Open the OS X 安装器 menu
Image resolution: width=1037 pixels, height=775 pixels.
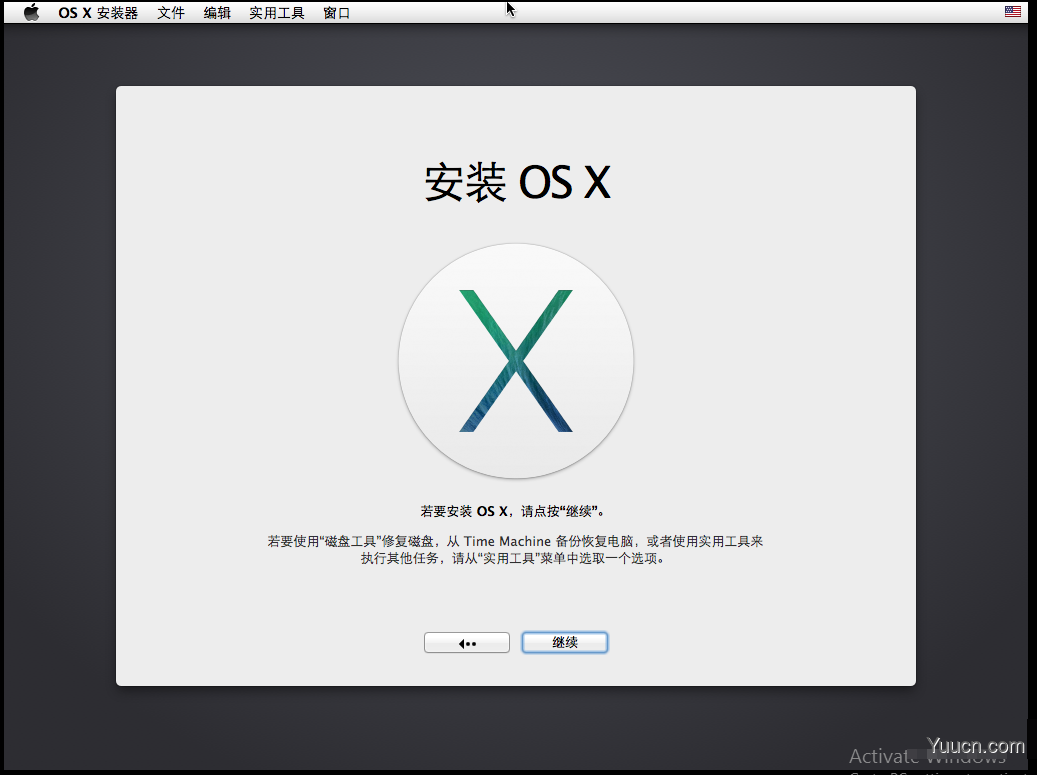click(x=98, y=13)
